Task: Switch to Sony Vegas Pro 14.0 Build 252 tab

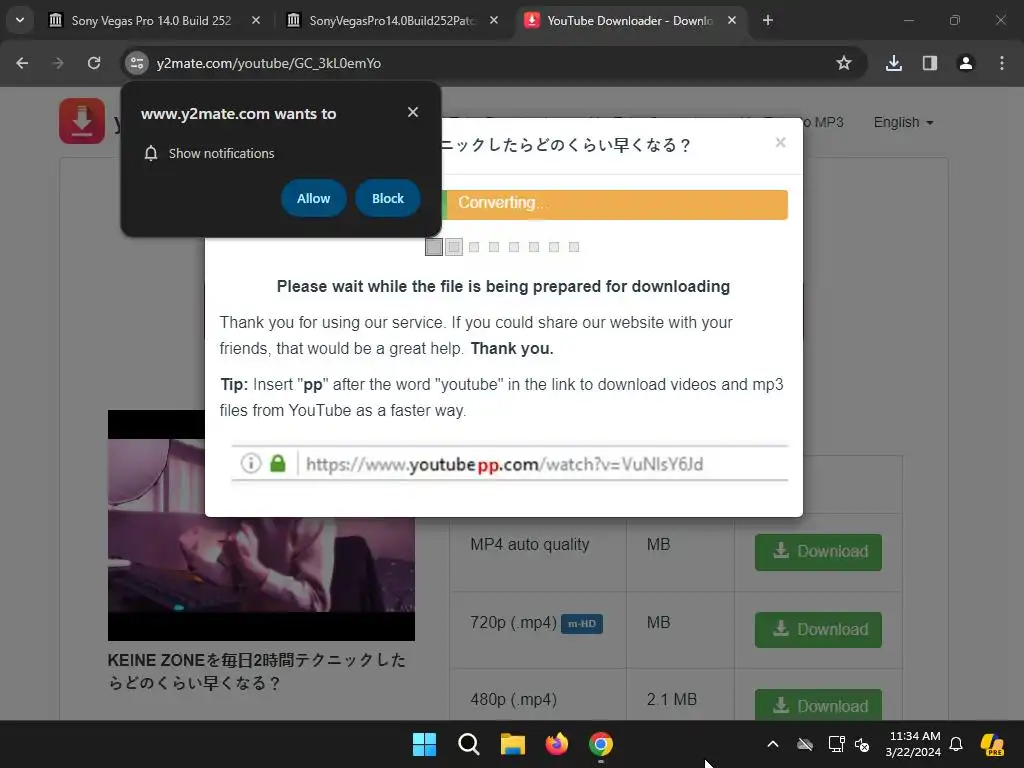Action: pos(152,21)
